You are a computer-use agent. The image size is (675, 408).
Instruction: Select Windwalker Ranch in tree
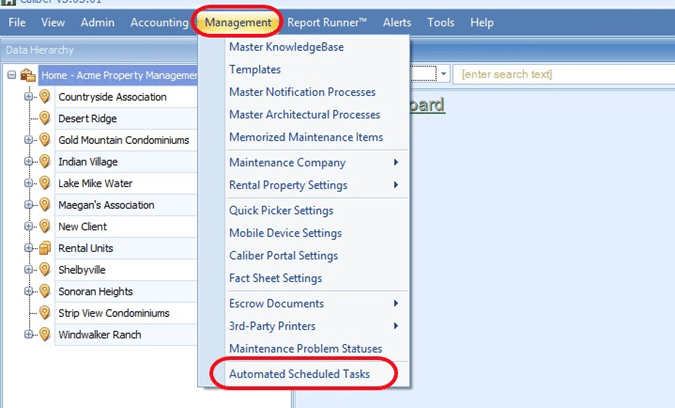pyautogui.click(x=99, y=335)
